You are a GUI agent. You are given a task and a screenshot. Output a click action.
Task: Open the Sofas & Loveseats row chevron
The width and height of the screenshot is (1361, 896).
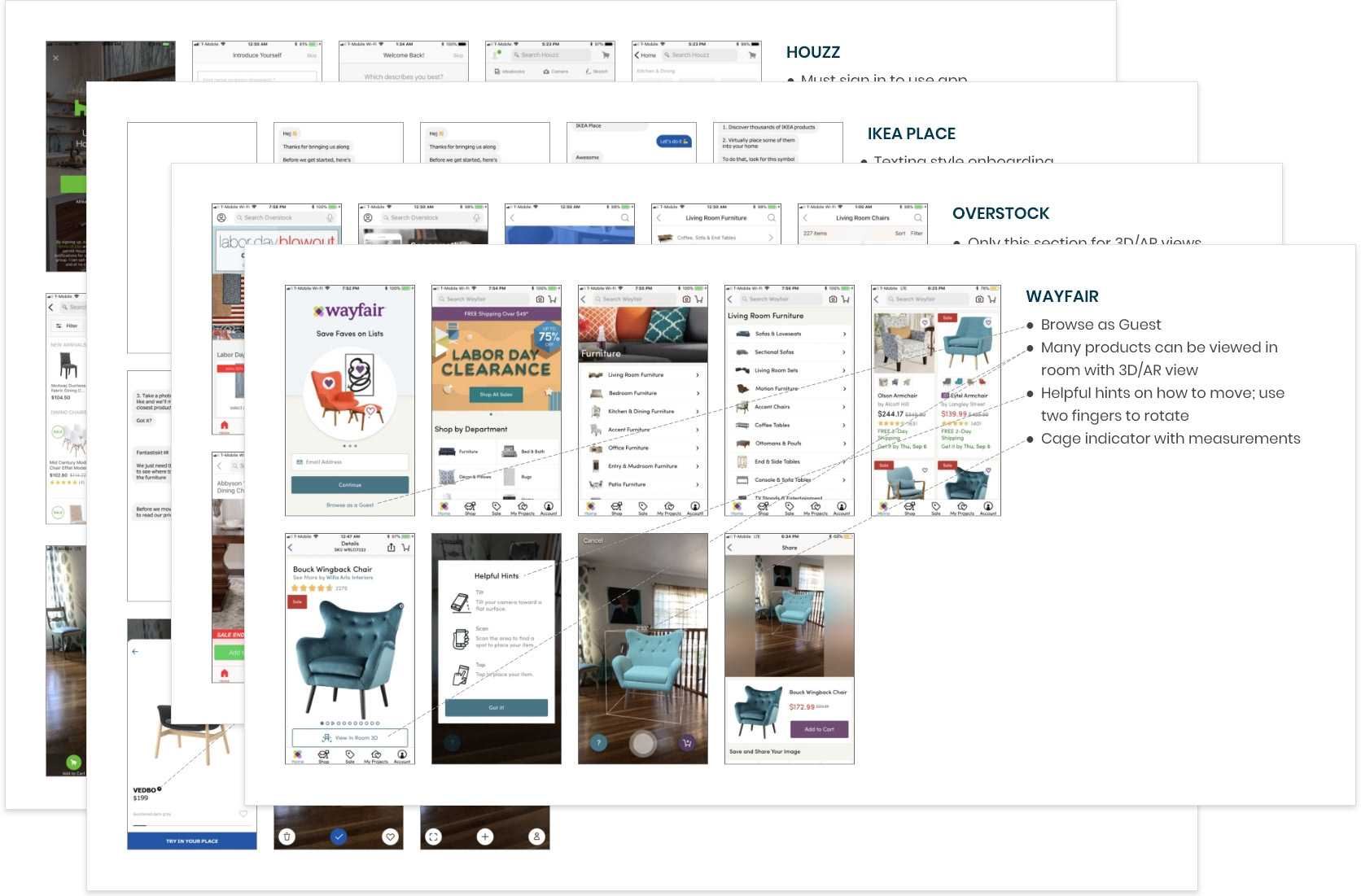coord(844,334)
